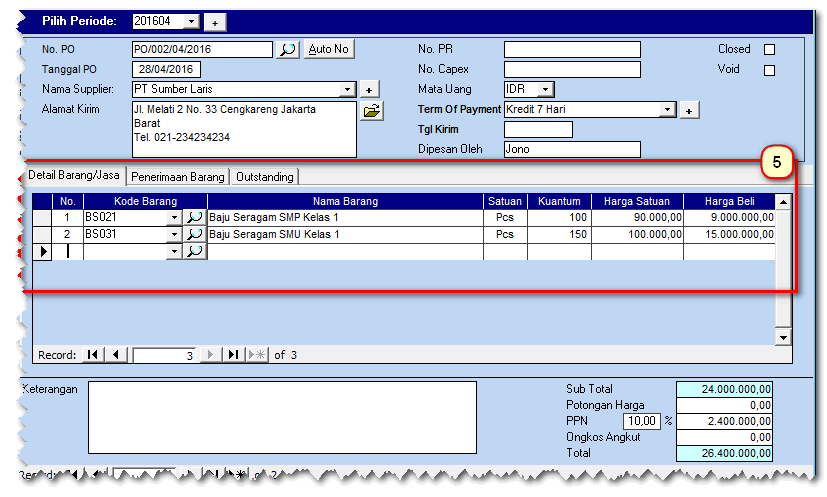Click the lookup icon for item BS031
This screenshot has height=497, width=827.
coord(195,234)
